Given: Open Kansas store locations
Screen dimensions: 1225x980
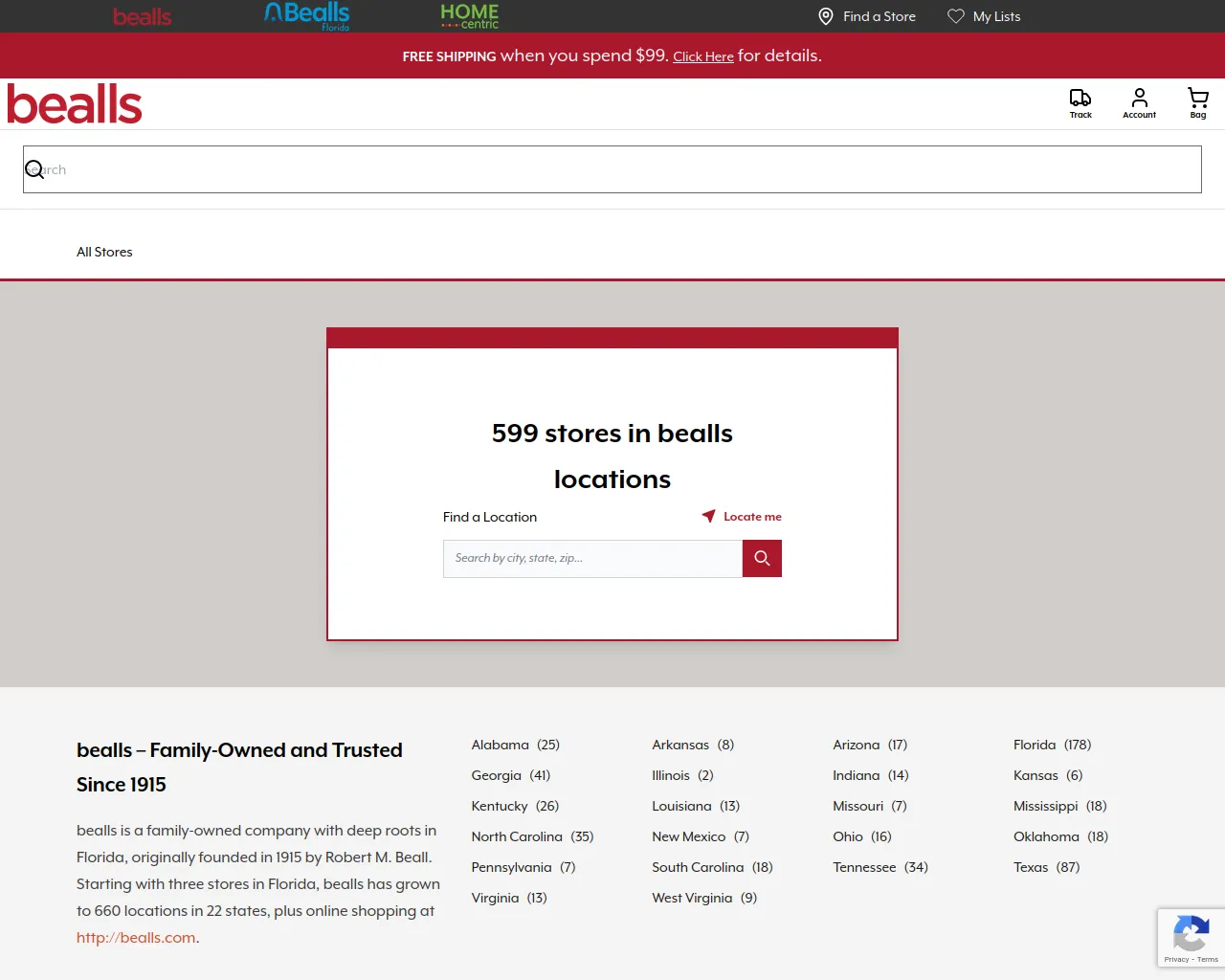Looking at the screenshot, I should 1048,775.
